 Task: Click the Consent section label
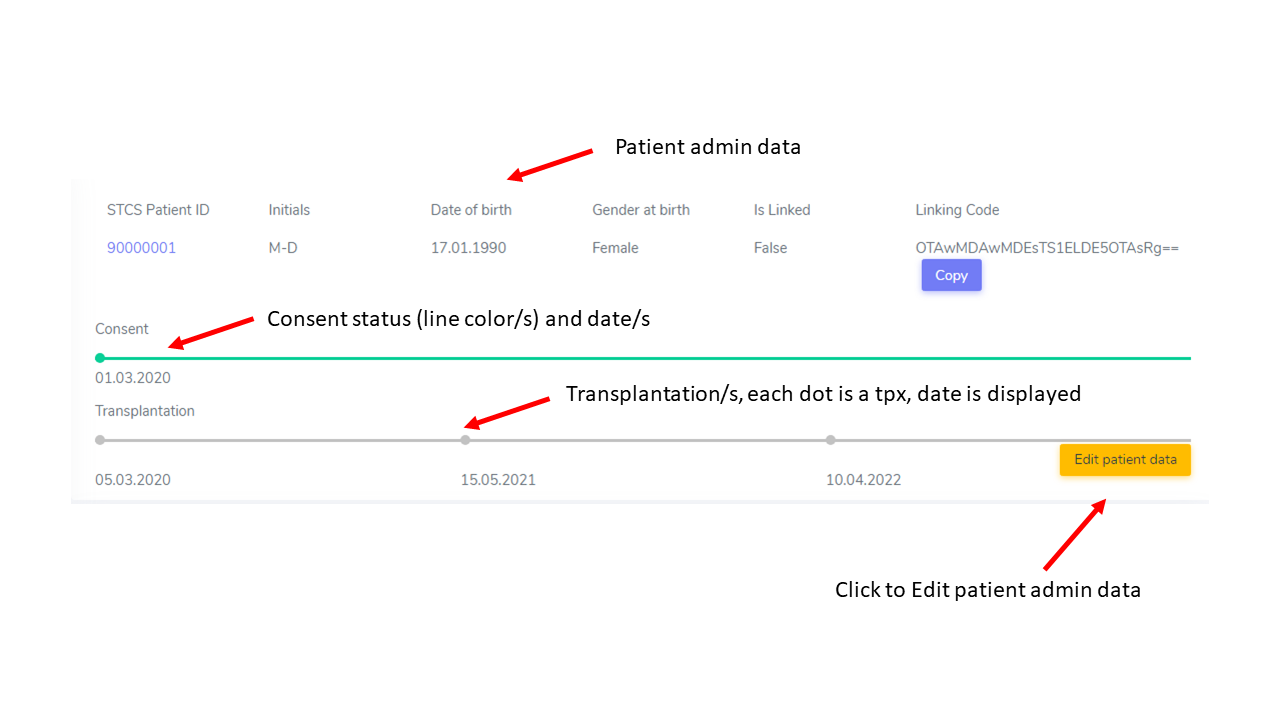click(x=122, y=329)
